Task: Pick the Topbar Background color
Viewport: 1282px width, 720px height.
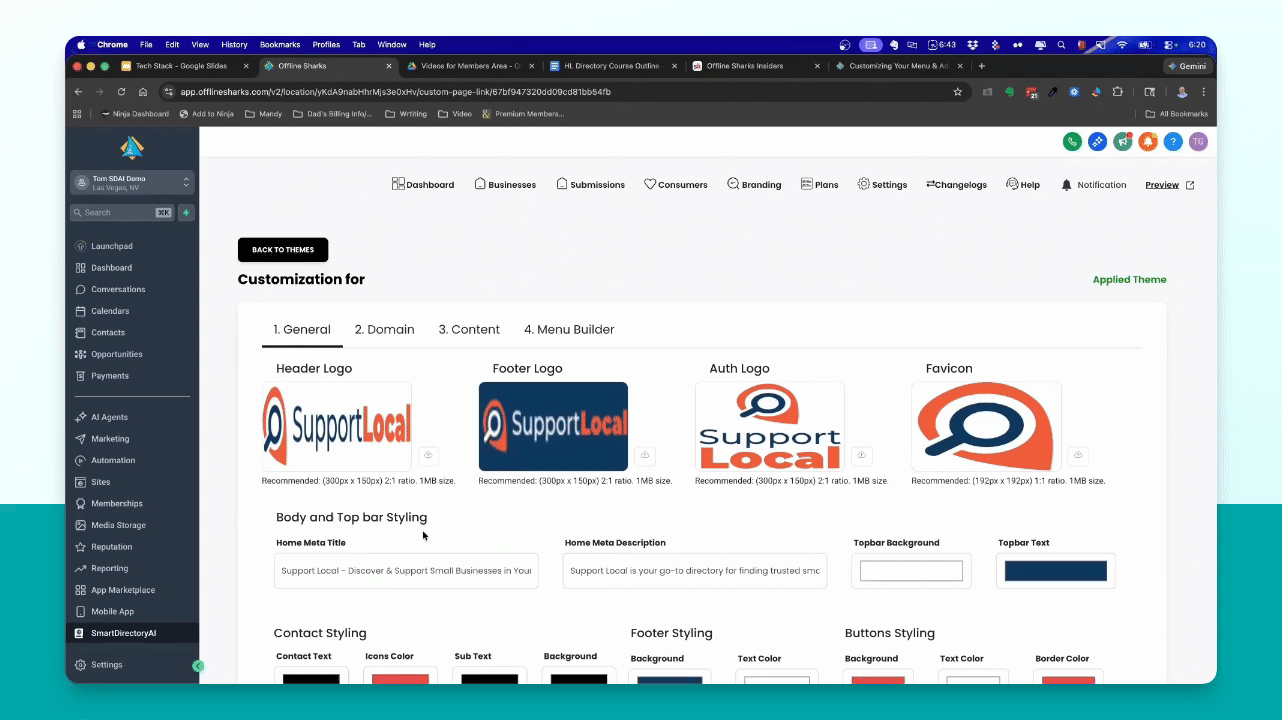Action: pyautogui.click(x=911, y=571)
